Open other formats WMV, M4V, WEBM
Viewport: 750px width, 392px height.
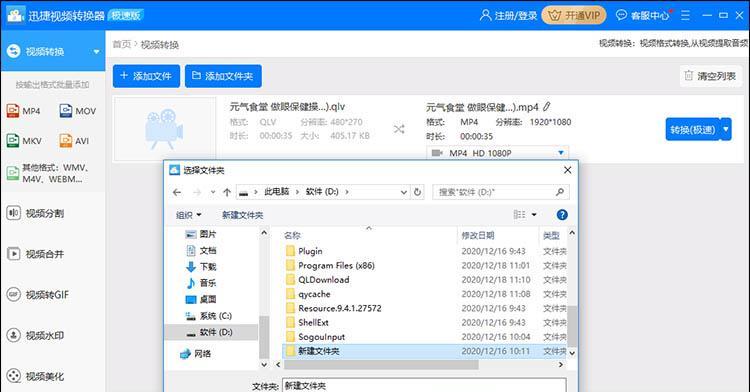tap(48, 173)
